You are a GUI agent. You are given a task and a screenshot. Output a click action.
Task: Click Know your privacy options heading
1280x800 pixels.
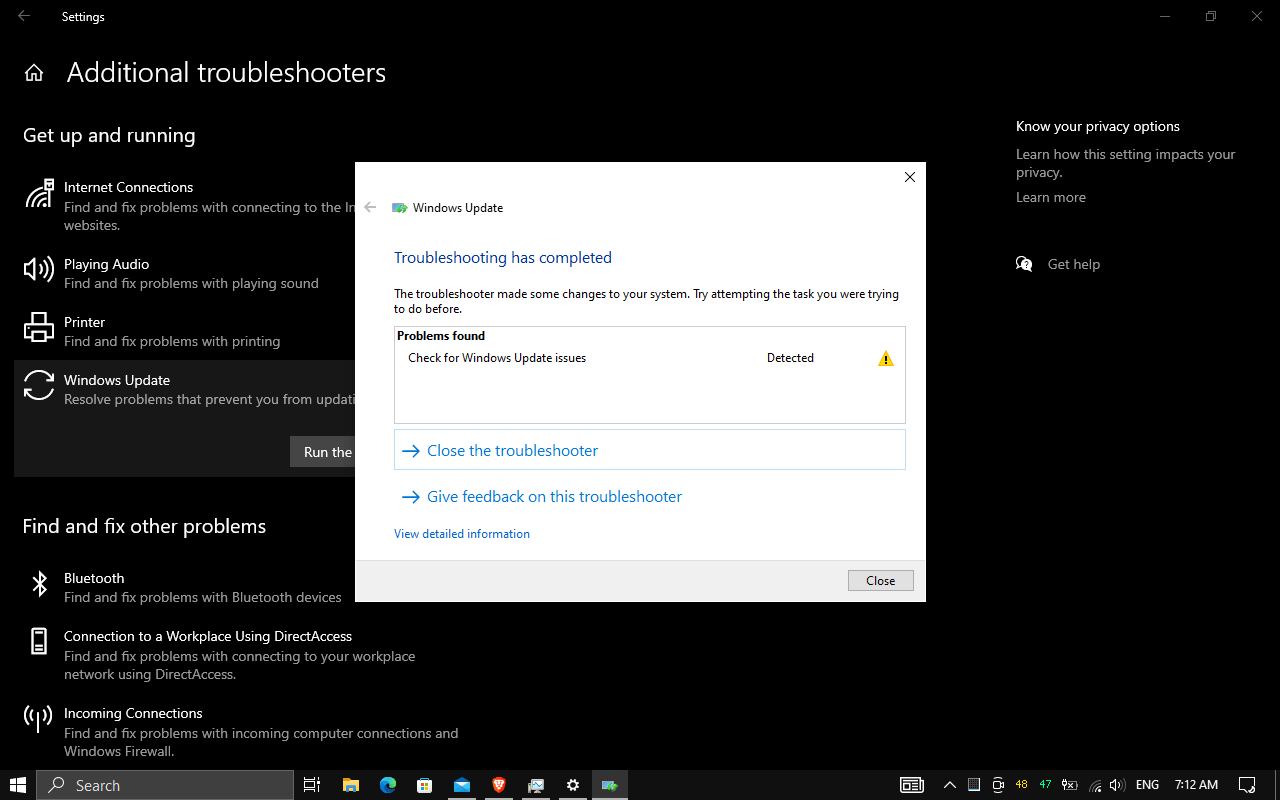pos(1098,126)
